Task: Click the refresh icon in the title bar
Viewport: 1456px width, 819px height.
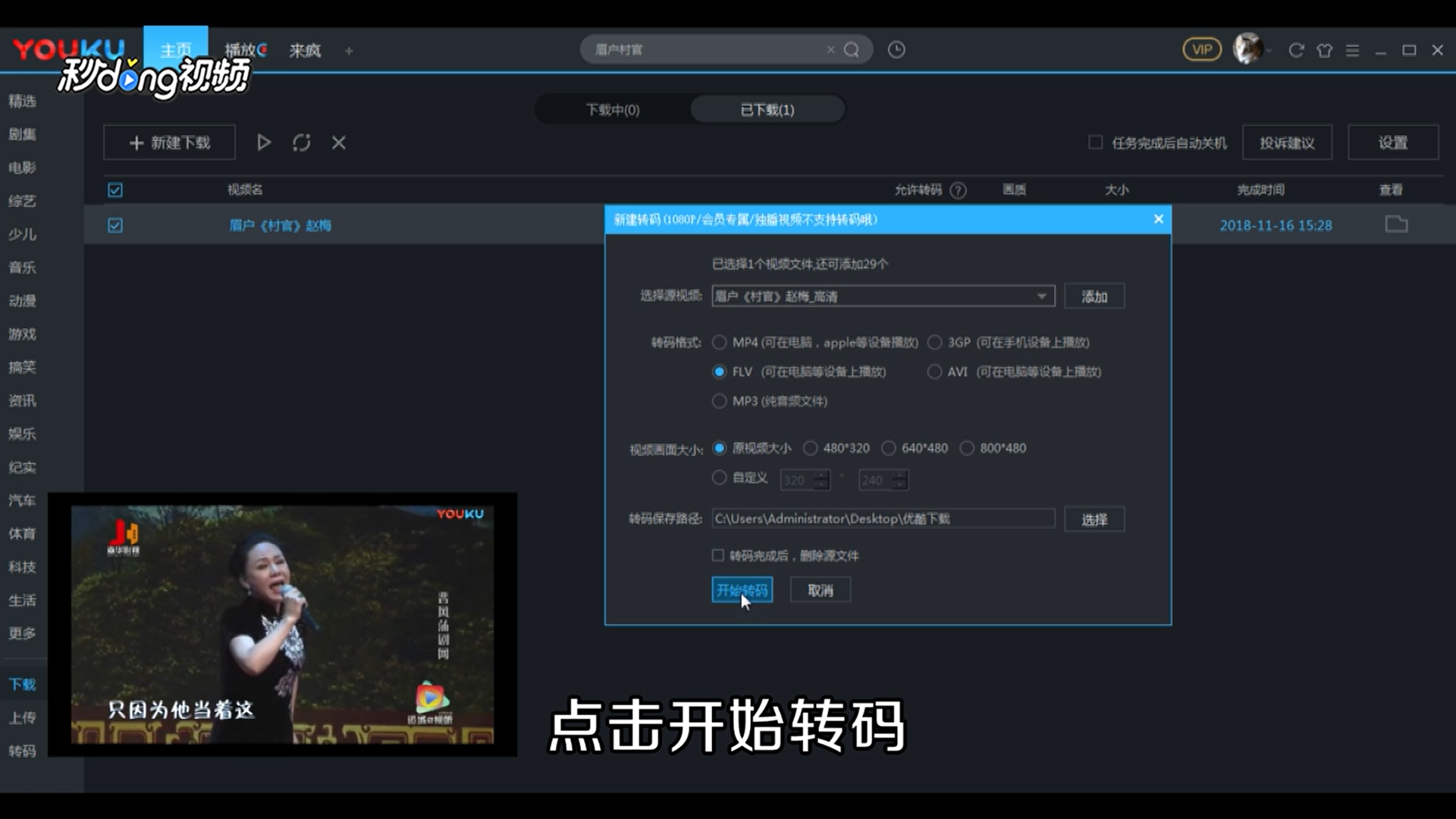Action: [x=1296, y=49]
